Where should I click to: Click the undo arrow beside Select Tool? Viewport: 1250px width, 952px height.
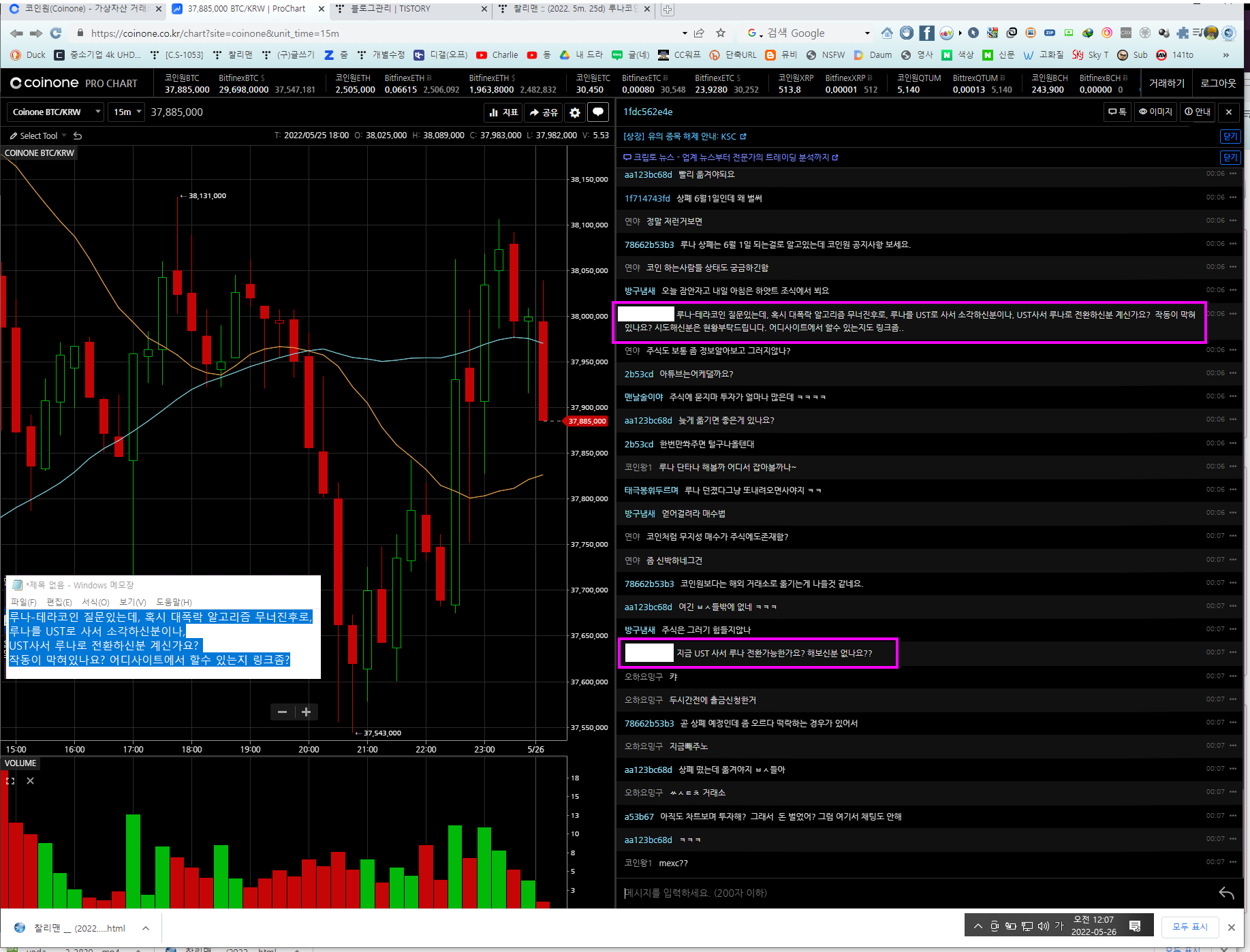pos(78,136)
